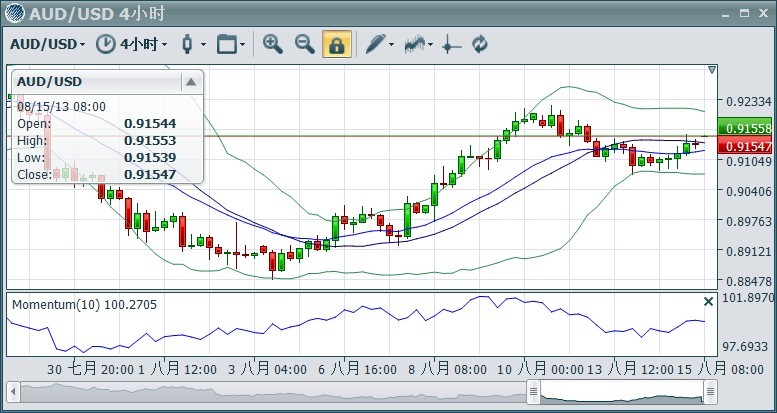Toggle the chart lock button
Image resolution: width=777 pixels, height=413 pixels.
tap(337, 44)
